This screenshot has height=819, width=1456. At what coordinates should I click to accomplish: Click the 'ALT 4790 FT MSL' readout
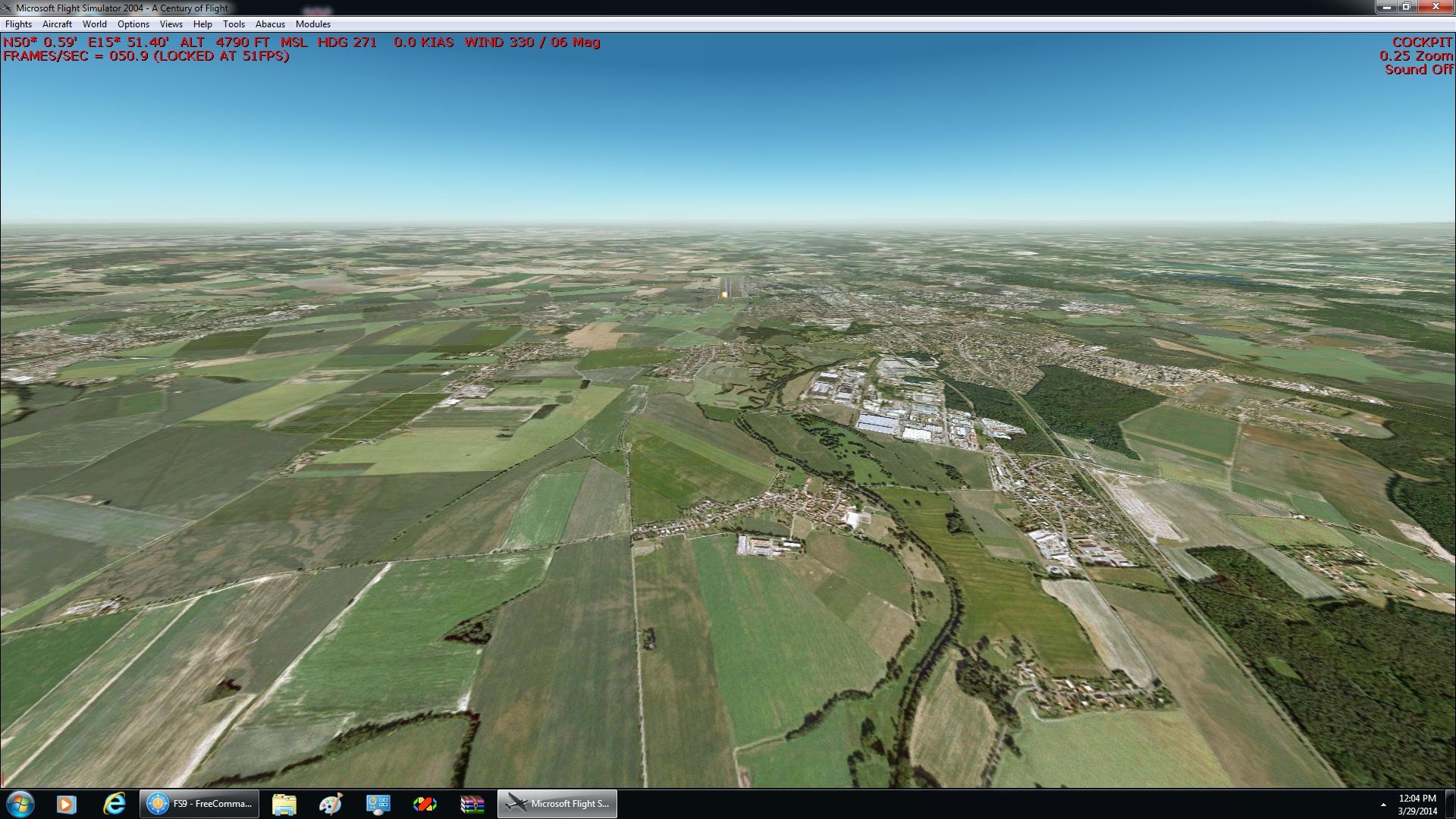click(243, 42)
